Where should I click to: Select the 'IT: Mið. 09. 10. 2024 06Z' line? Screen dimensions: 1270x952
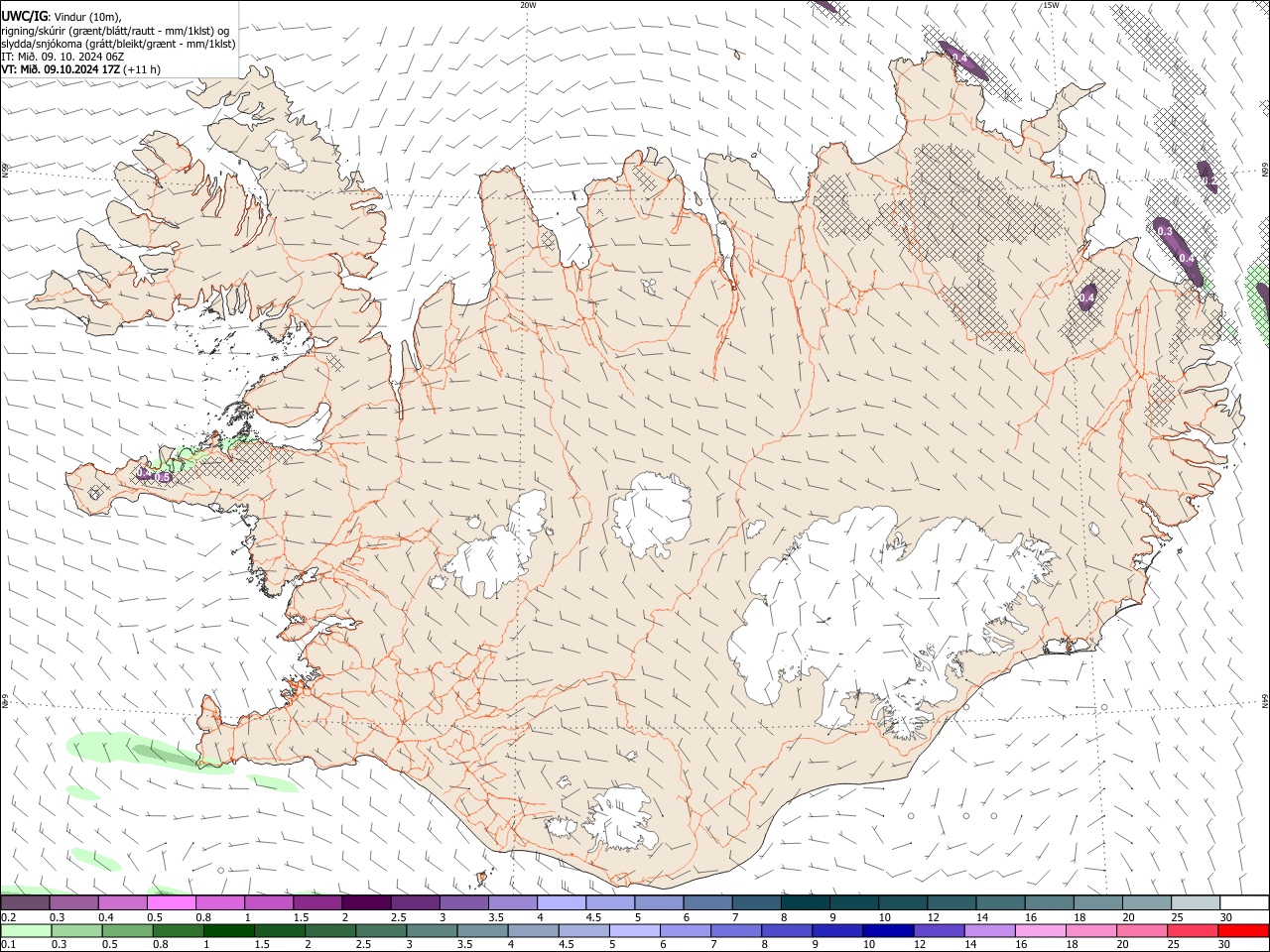63,57
